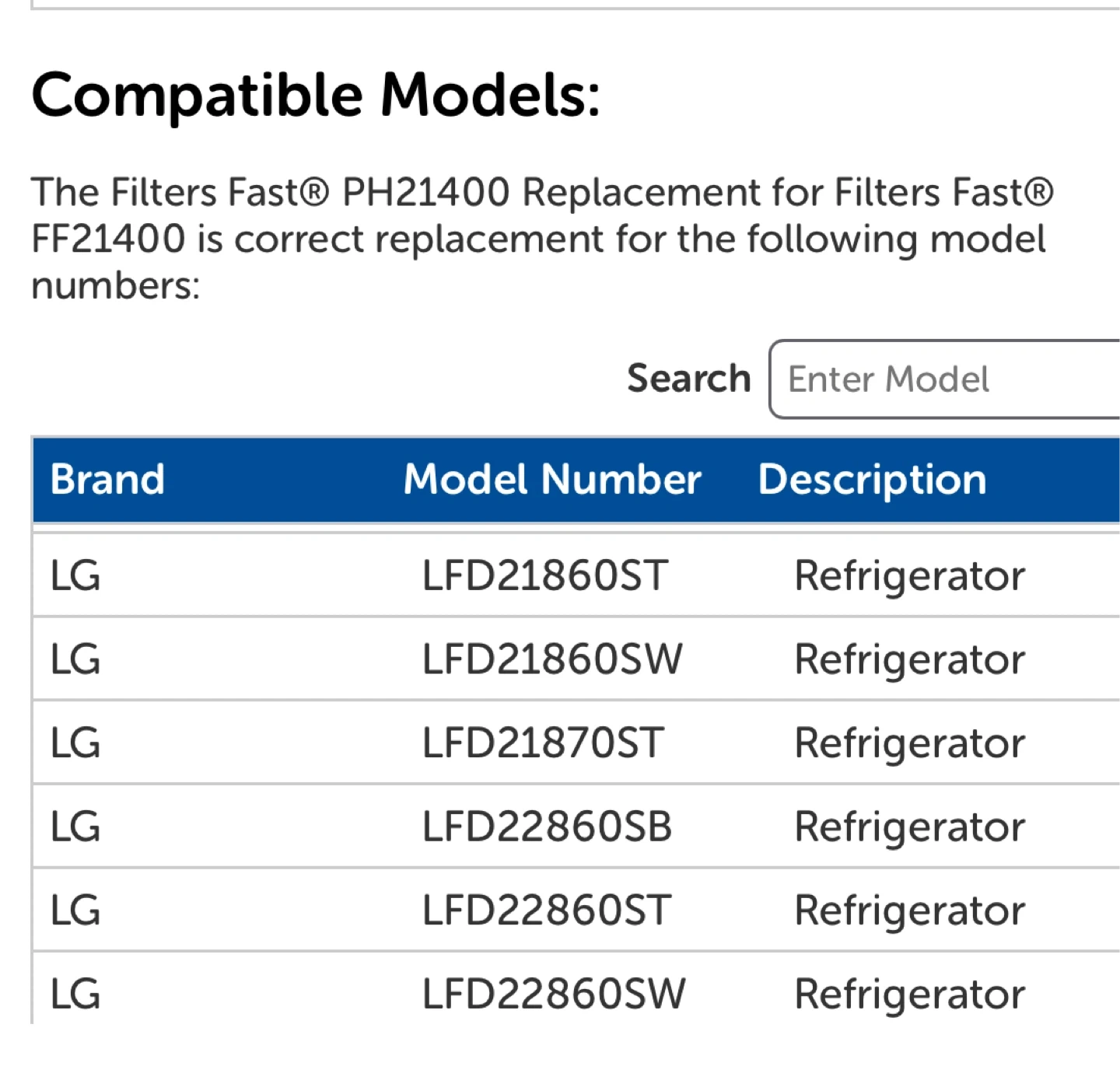Sort table by Brand column header
The width and height of the screenshot is (1120, 1087).
pos(107,479)
